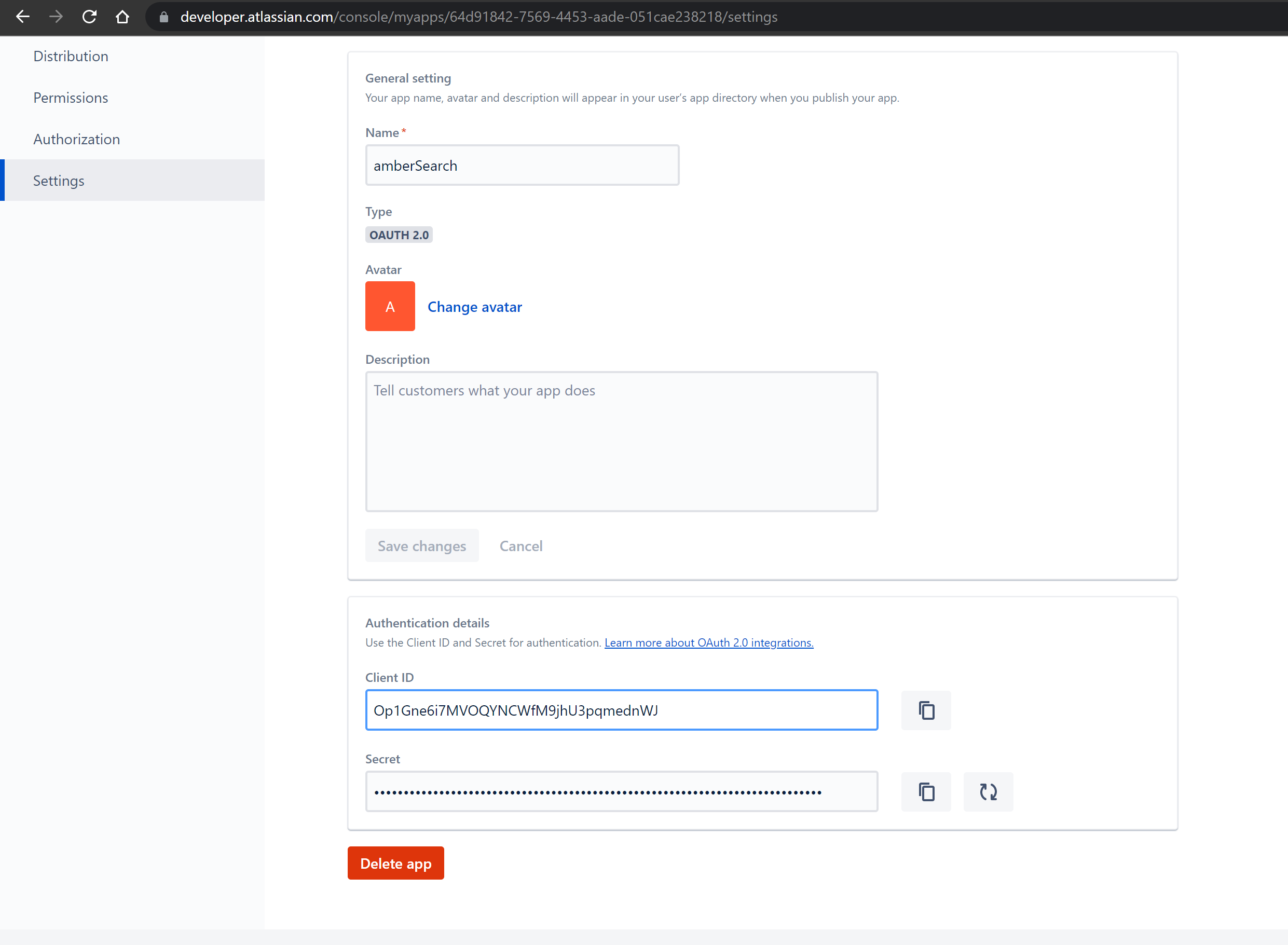Click the General setting heading
Image resolution: width=1288 pixels, height=945 pixels.
[408, 78]
